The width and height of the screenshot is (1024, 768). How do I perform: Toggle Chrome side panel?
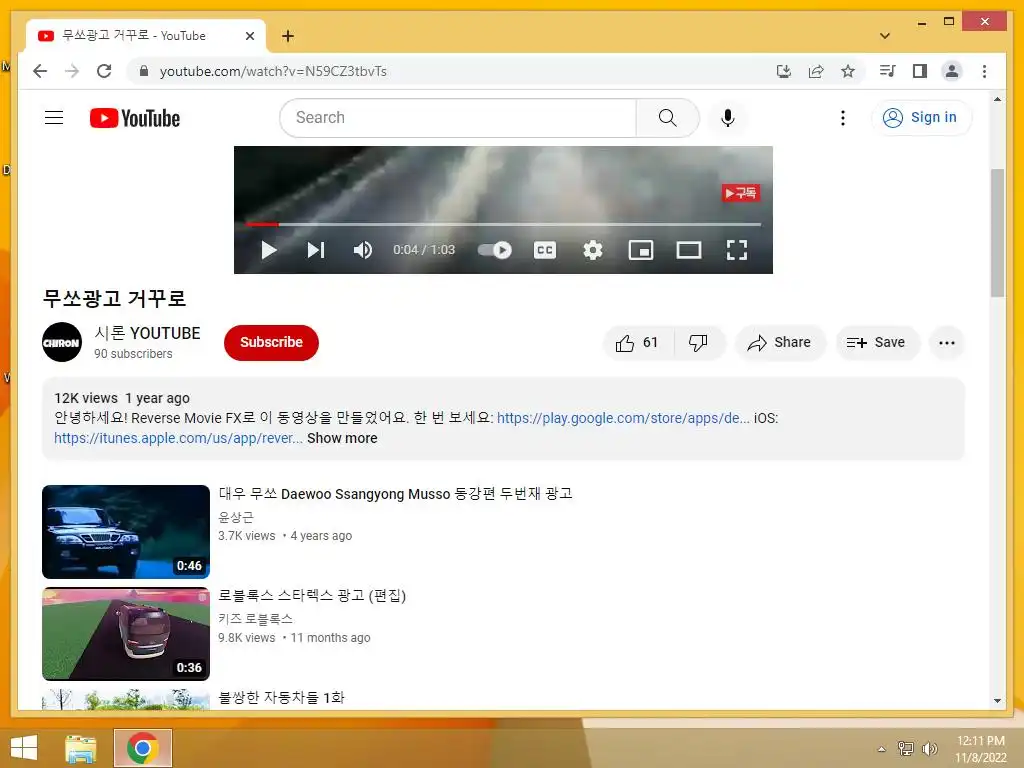click(x=920, y=71)
